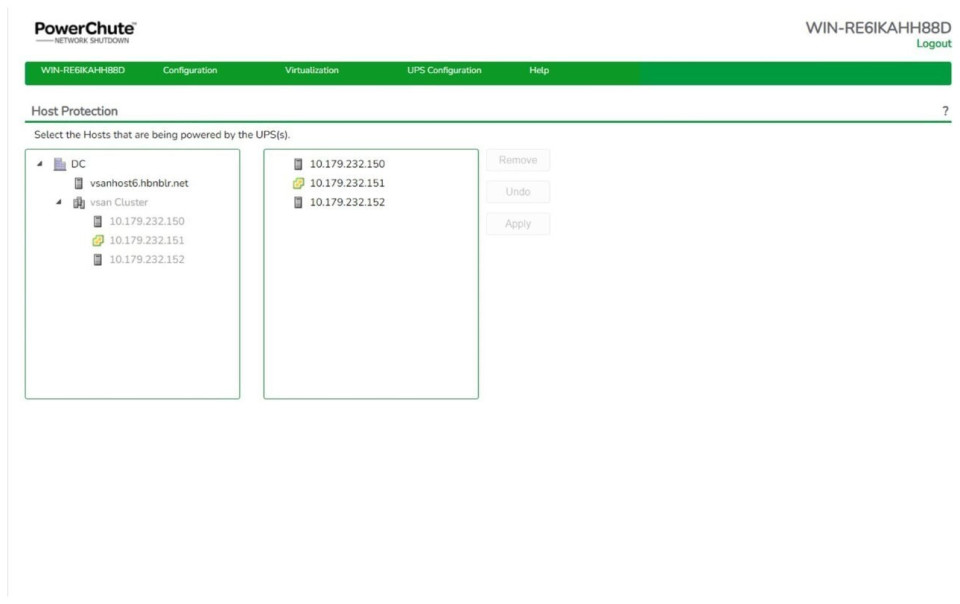960x604 pixels.
Task: Click the DC datacenter icon in tree
Action: tap(60, 164)
